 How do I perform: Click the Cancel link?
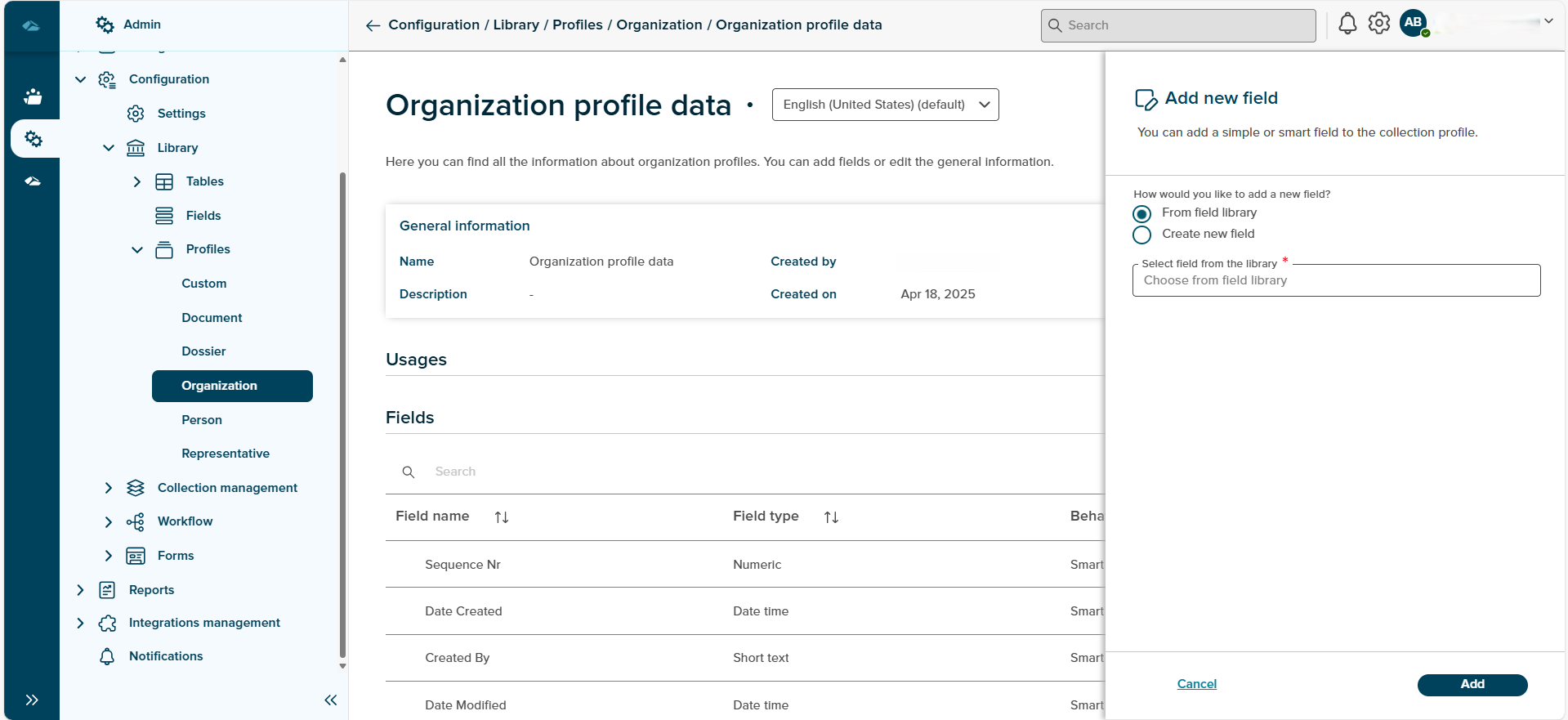point(1196,684)
